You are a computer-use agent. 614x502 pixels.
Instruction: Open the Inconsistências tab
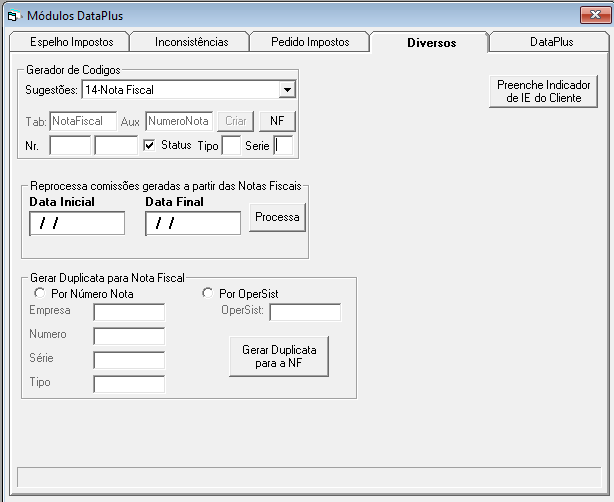[191, 42]
